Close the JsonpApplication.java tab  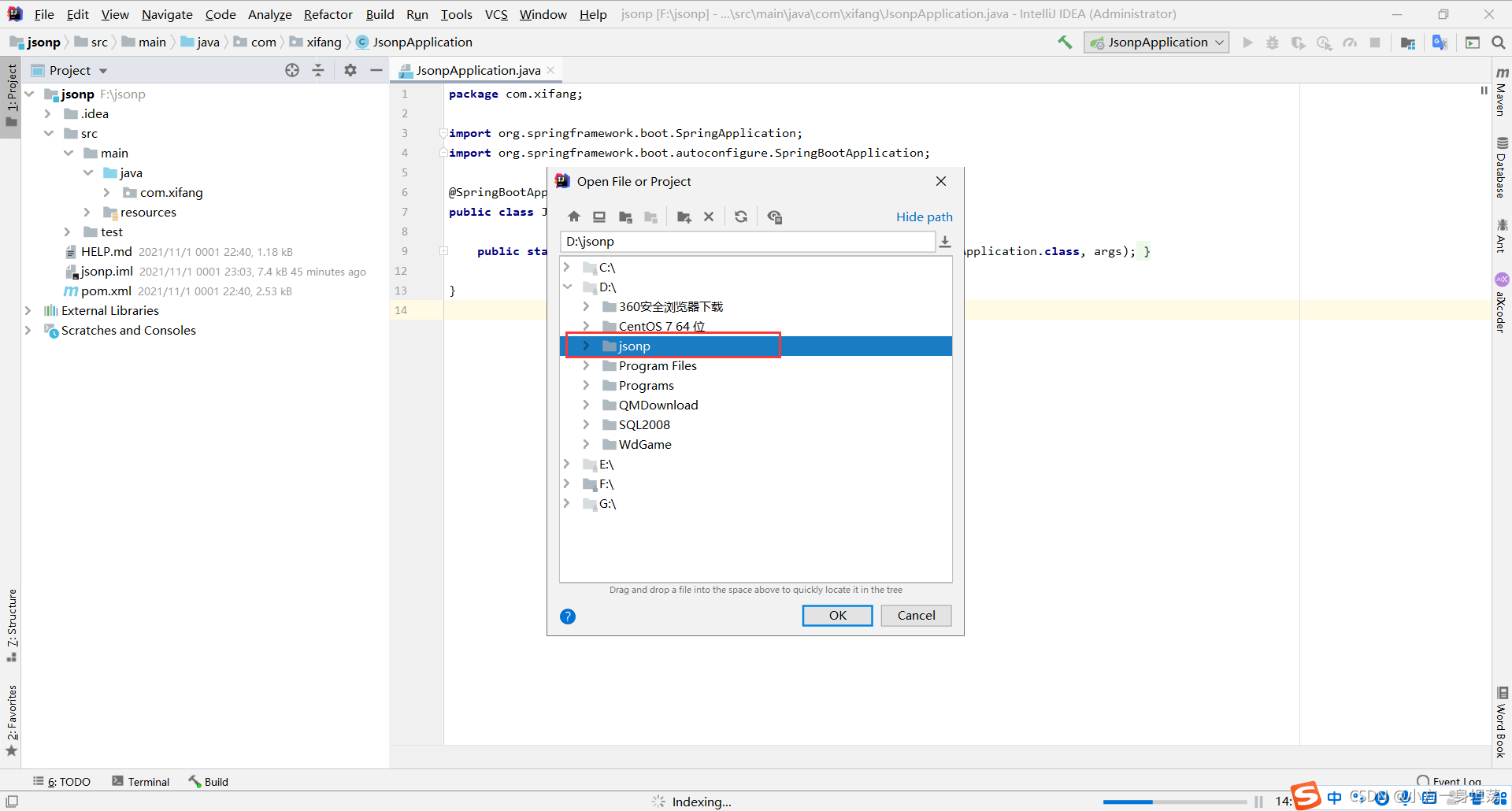tap(550, 70)
